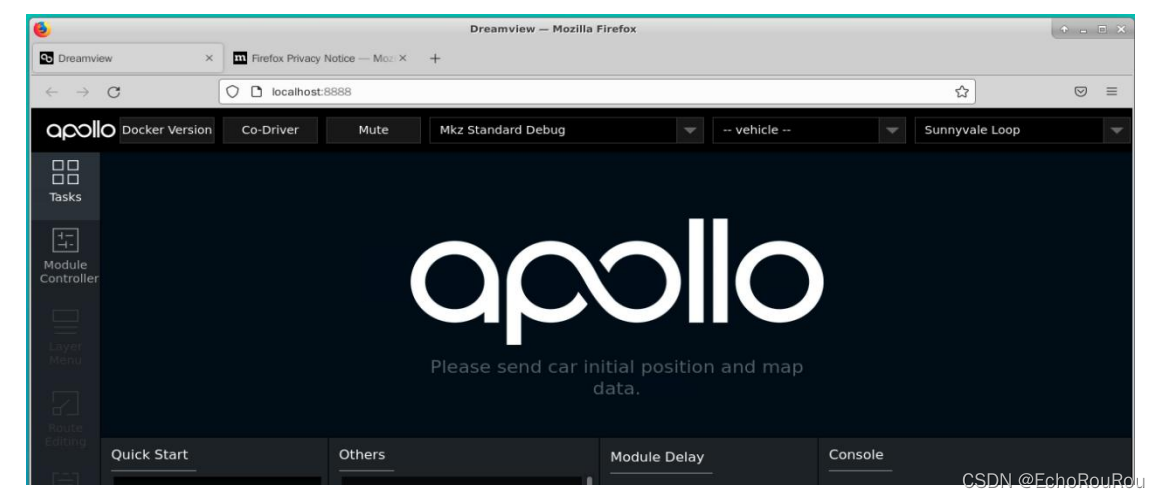Click the Docker Version button
The width and height of the screenshot is (1160, 498).
click(166, 130)
